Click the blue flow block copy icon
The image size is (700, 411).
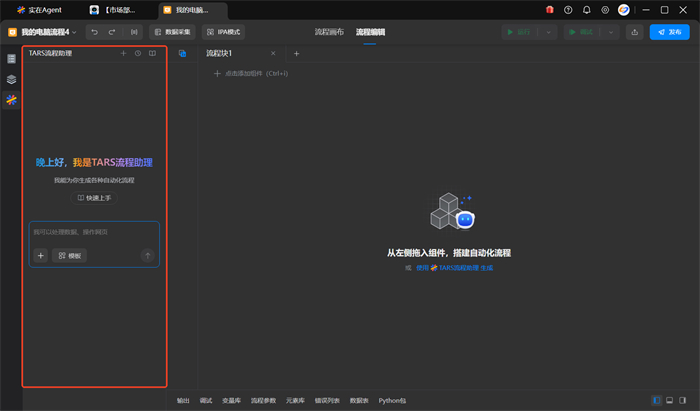[x=182, y=54]
